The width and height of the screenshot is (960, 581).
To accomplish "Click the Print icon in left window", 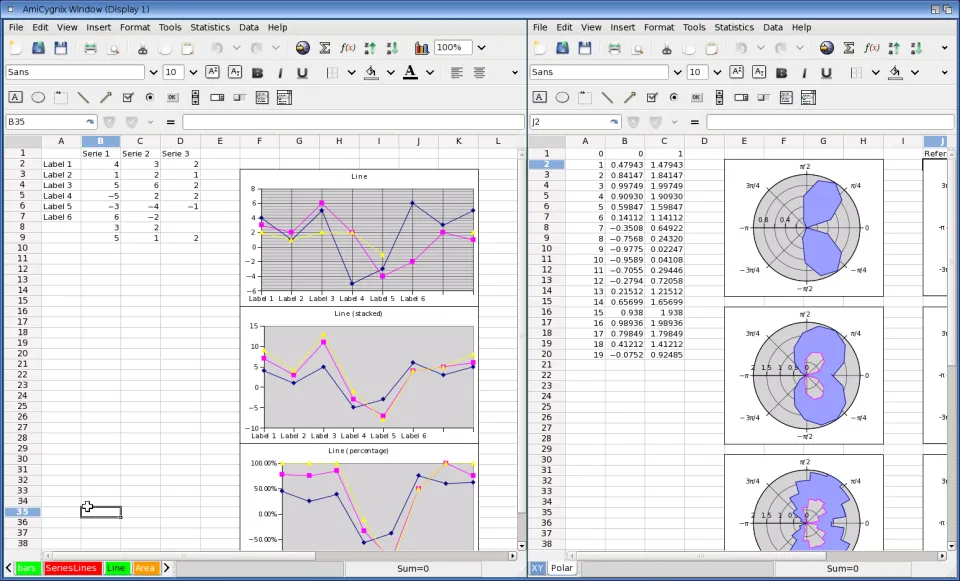I will click(91, 48).
